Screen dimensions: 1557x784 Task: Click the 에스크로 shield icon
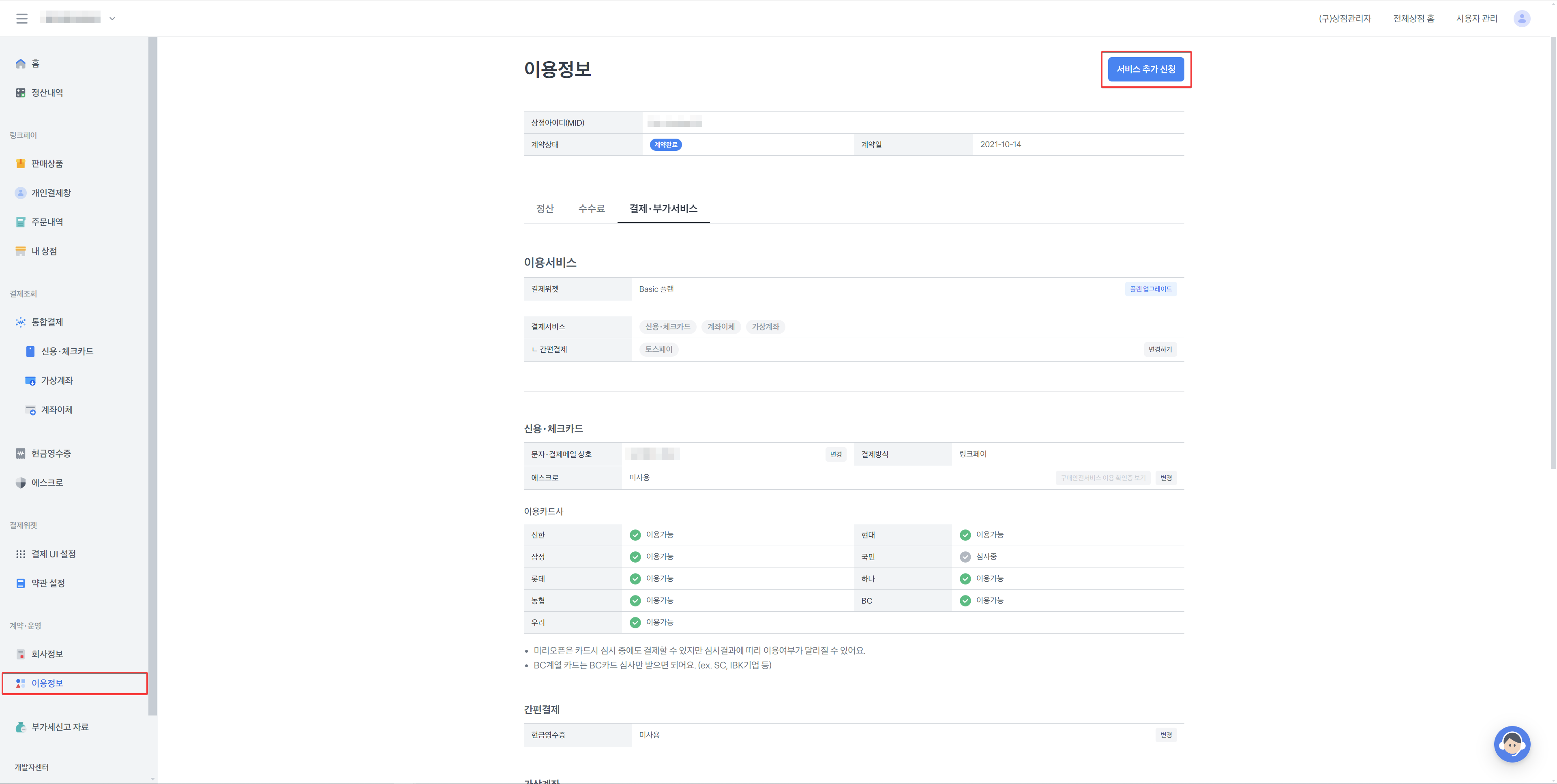pos(21,482)
